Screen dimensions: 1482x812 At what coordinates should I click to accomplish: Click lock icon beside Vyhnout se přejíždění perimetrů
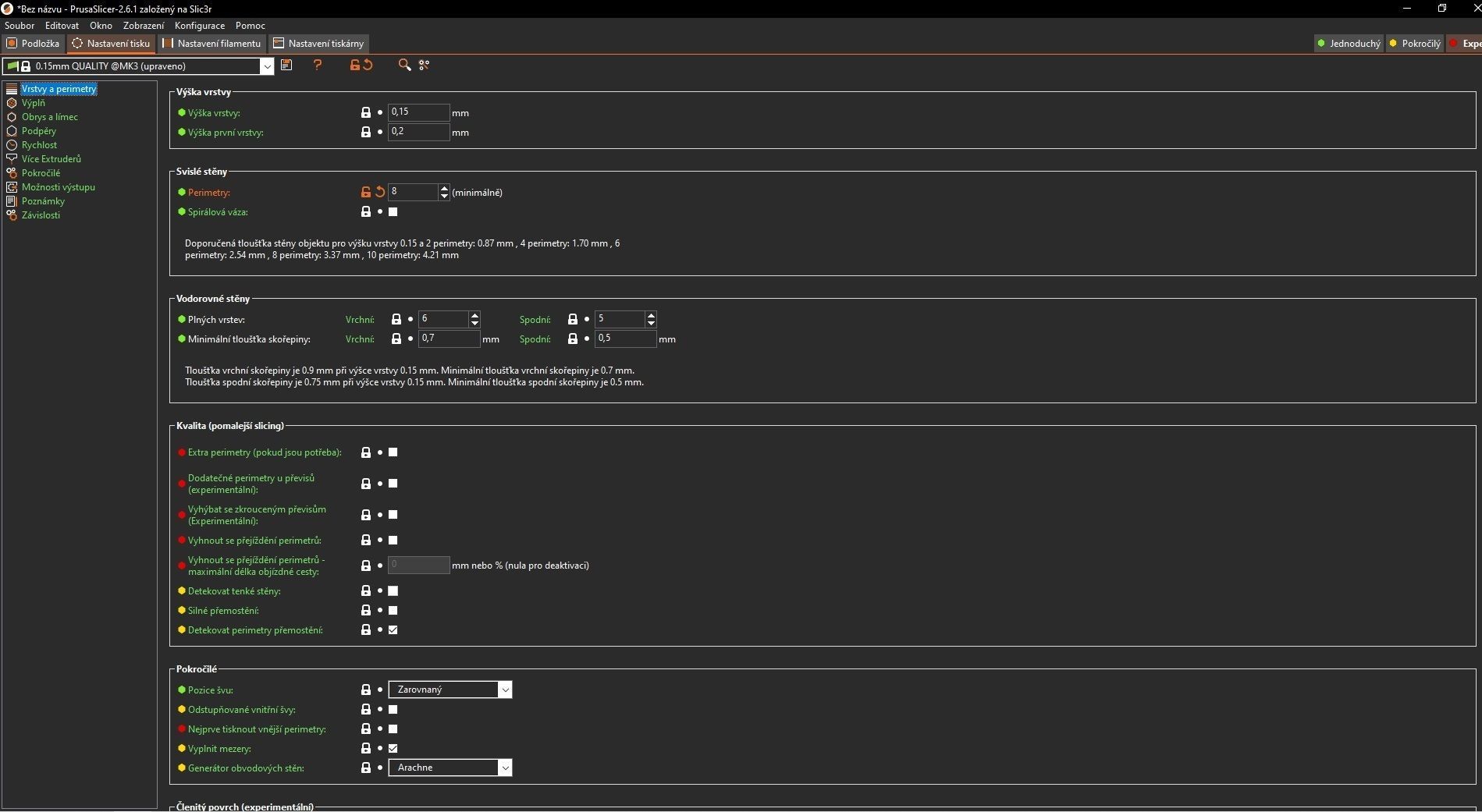365,540
